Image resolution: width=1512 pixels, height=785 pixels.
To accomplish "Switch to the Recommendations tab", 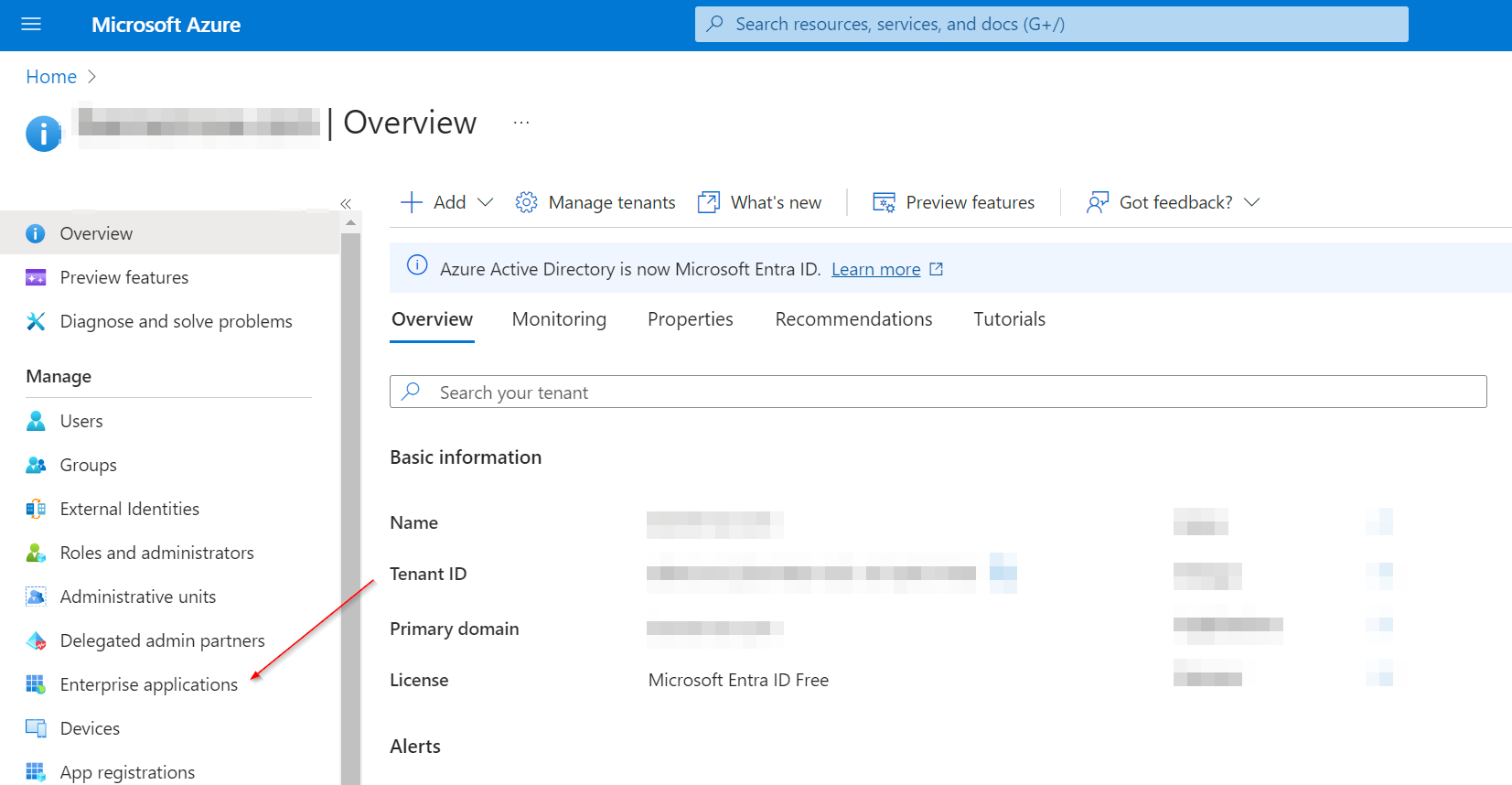I will (853, 319).
